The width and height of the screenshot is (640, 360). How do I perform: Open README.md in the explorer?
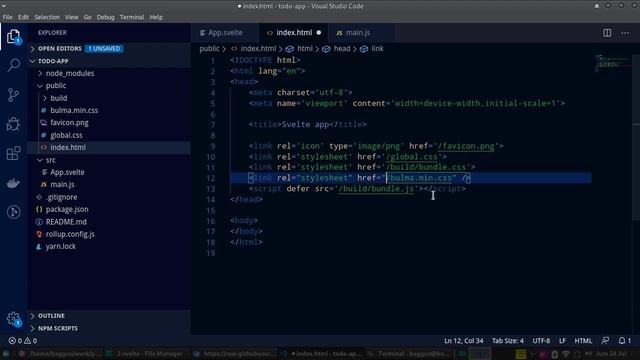click(x=109, y=222)
